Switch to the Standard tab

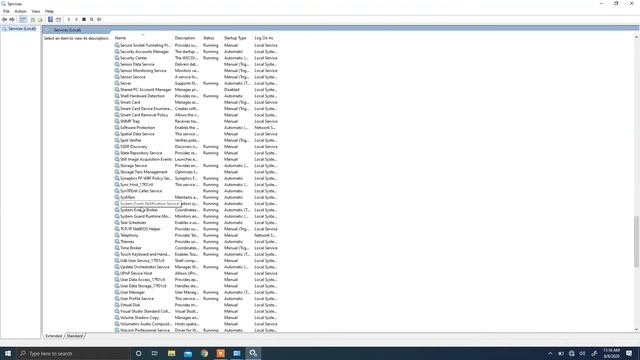(x=75, y=336)
